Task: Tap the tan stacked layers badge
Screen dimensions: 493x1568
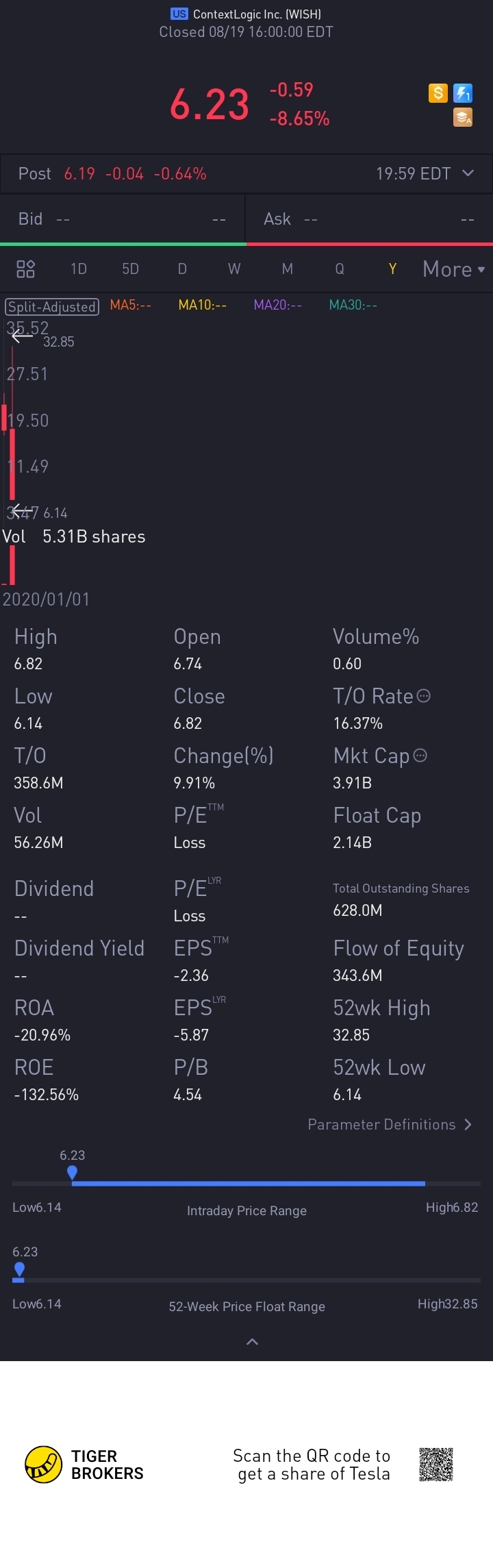Action: (x=464, y=118)
